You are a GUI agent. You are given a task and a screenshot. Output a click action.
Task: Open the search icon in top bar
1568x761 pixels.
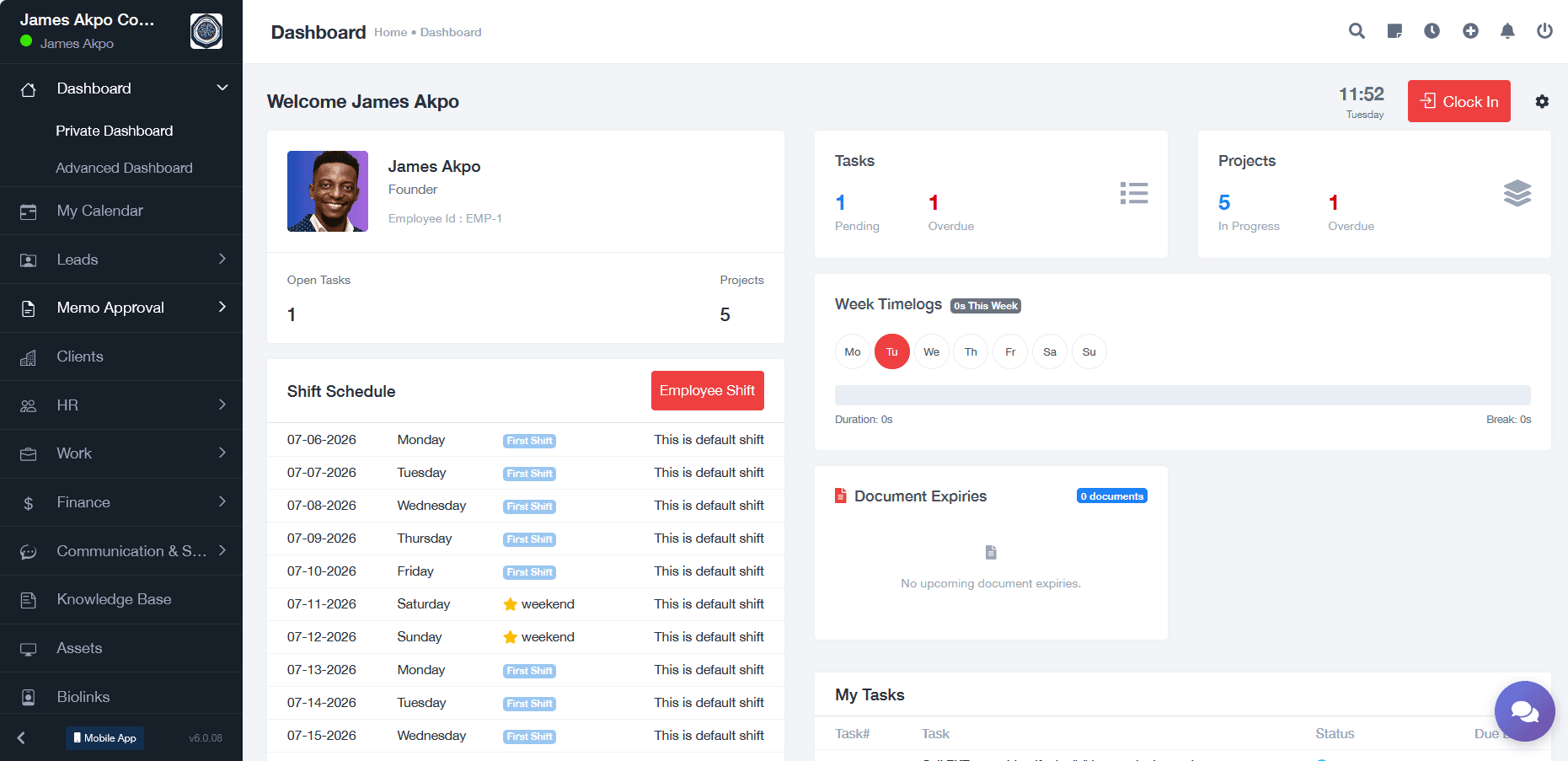1357,31
